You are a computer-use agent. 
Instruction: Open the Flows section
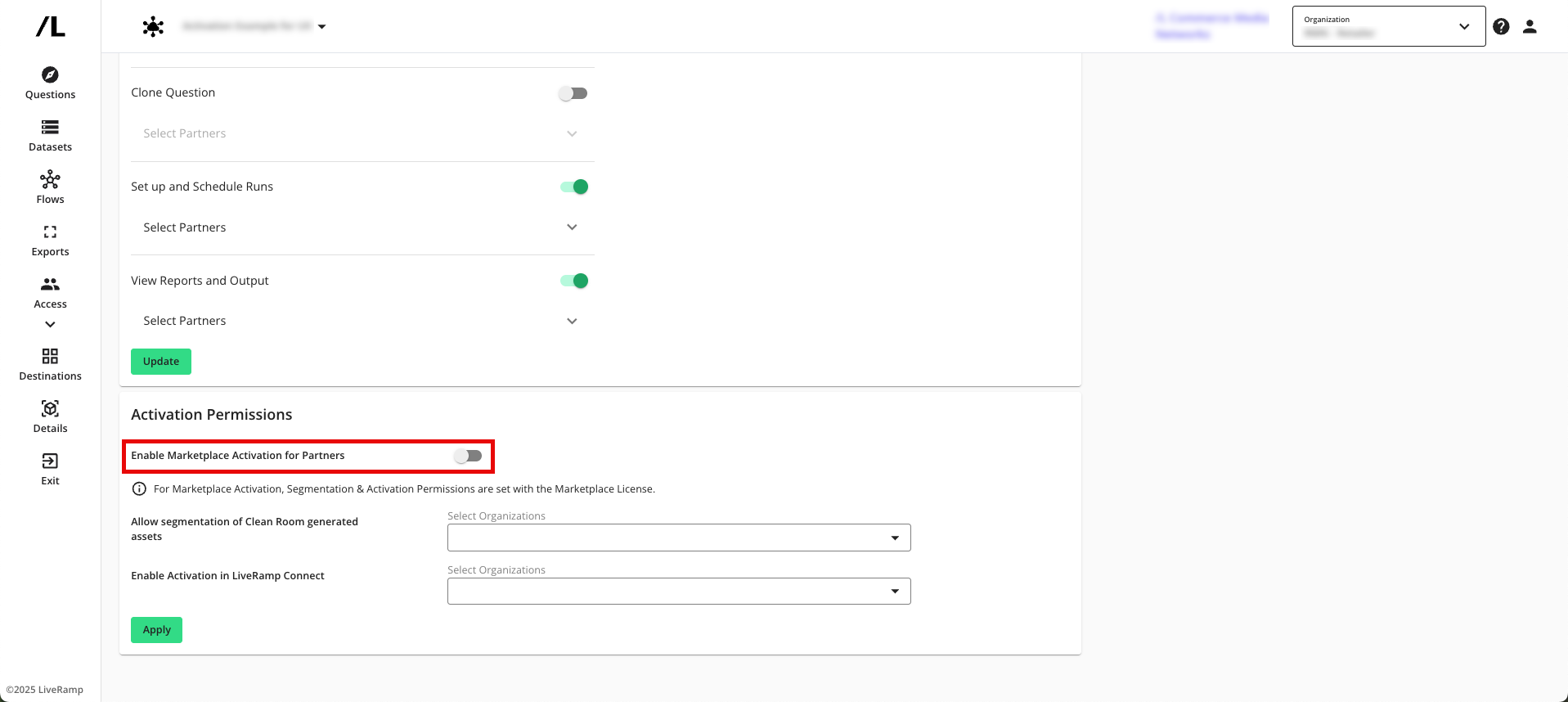click(x=50, y=180)
